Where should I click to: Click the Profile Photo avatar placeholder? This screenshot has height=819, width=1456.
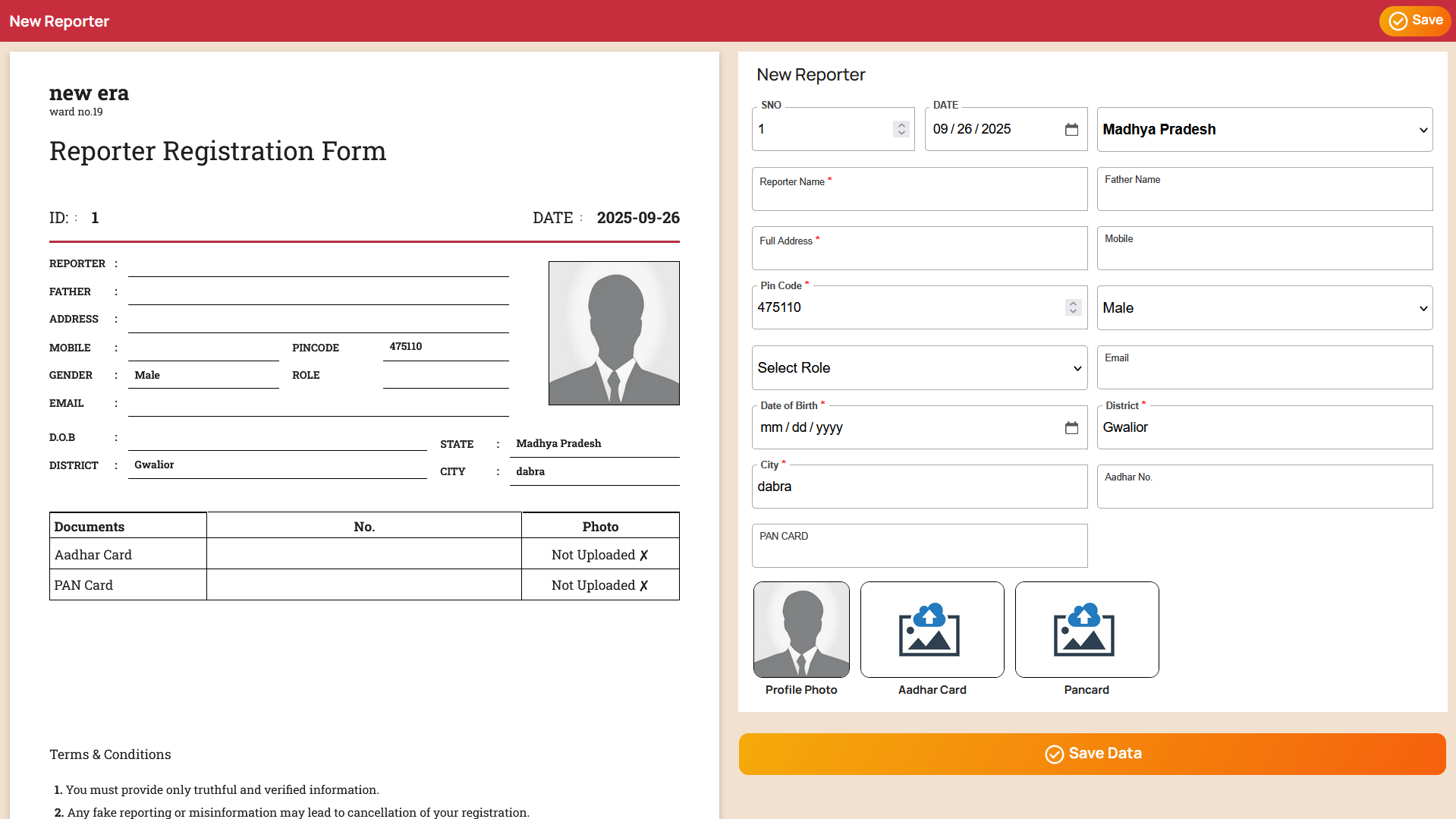801,630
